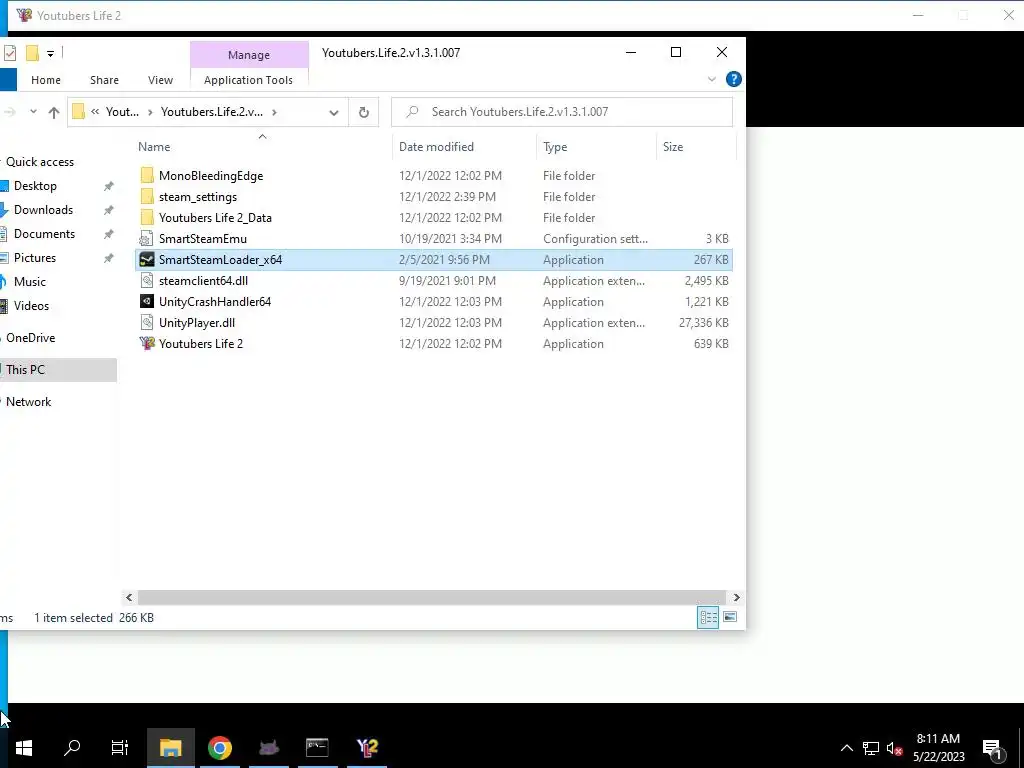
Task: Show hidden taskbar tray icons
Action: click(846, 748)
